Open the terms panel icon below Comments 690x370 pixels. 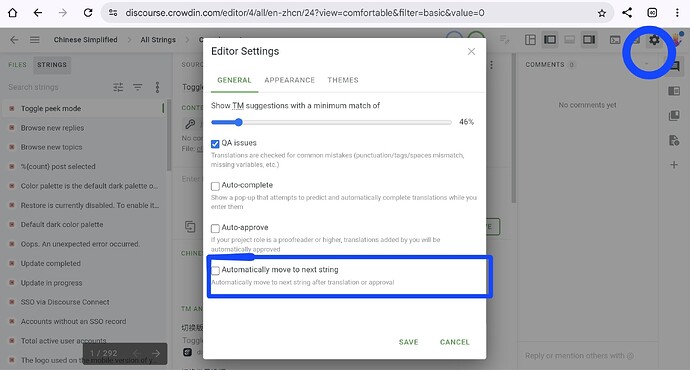(674, 91)
